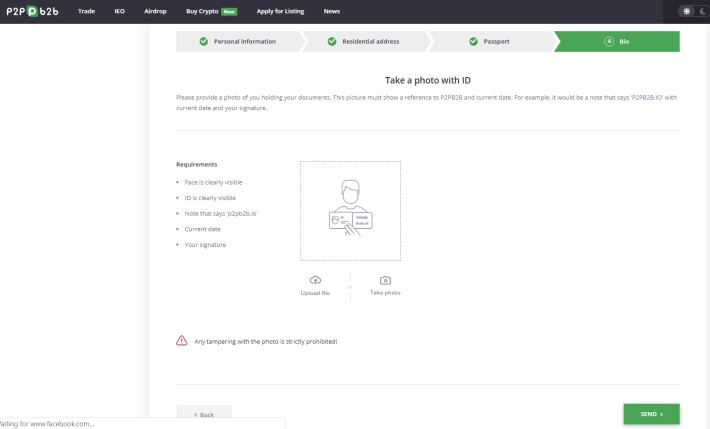Click the P2PB2B logo
The width and height of the screenshot is (710, 429).
pyautogui.click(x=32, y=11)
